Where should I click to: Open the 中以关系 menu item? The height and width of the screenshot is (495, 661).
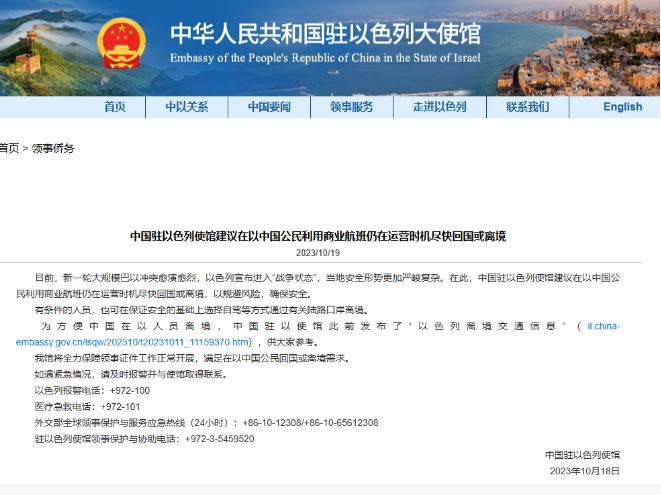pyautogui.click(x=187, y=107)
